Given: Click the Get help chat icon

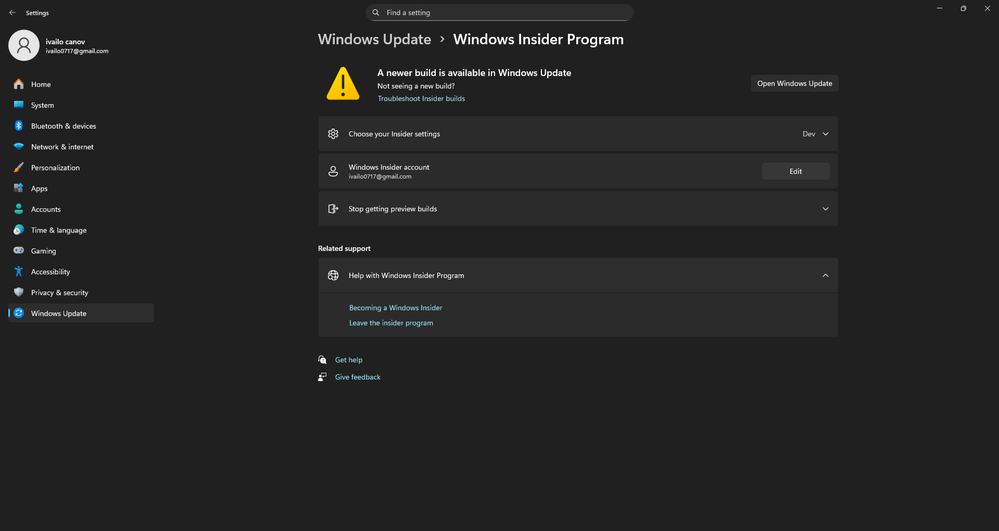Looking at the screenshot, I should tap(322, 360).
